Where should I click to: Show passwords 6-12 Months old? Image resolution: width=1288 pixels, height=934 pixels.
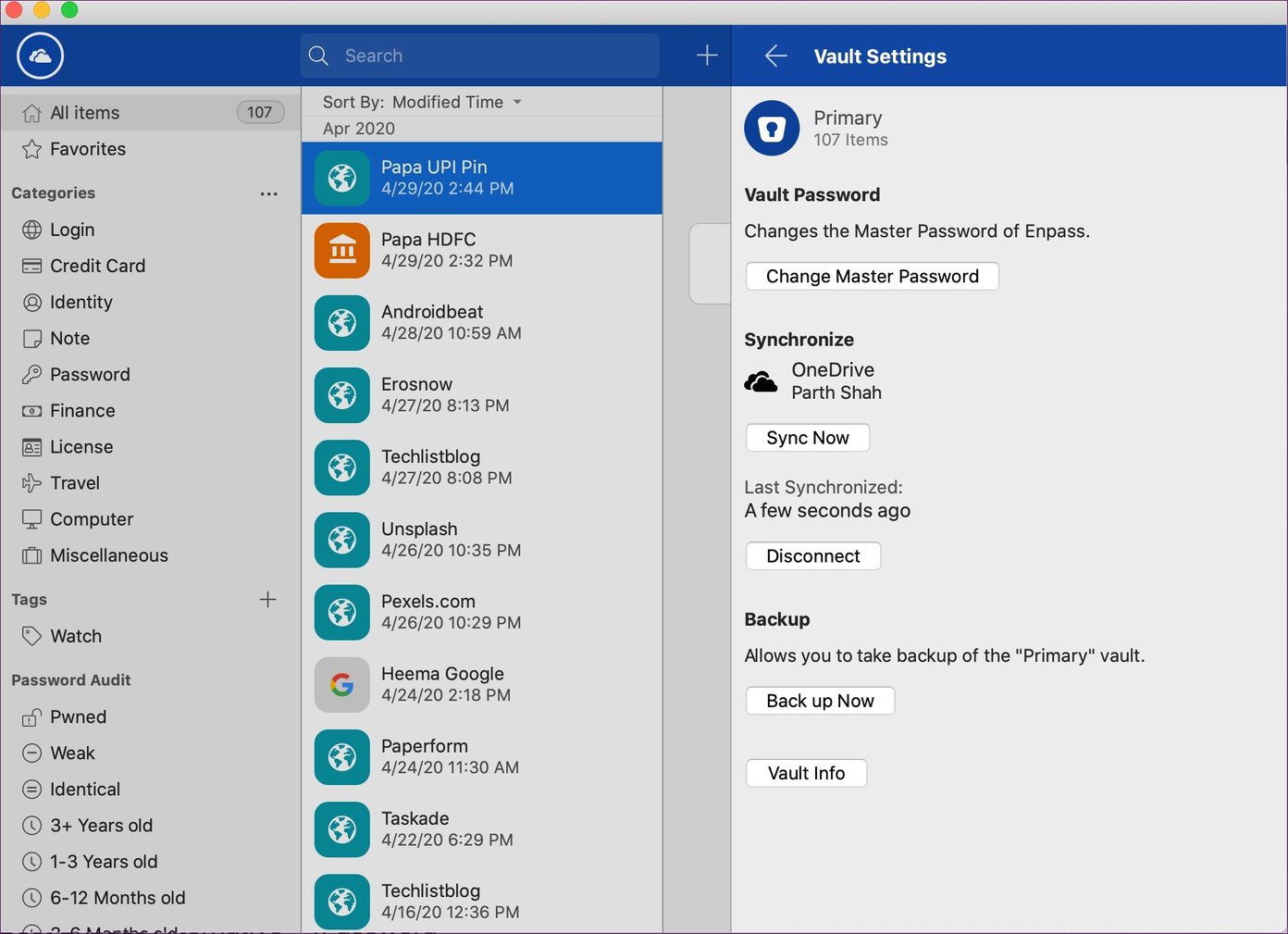point(150,897)
